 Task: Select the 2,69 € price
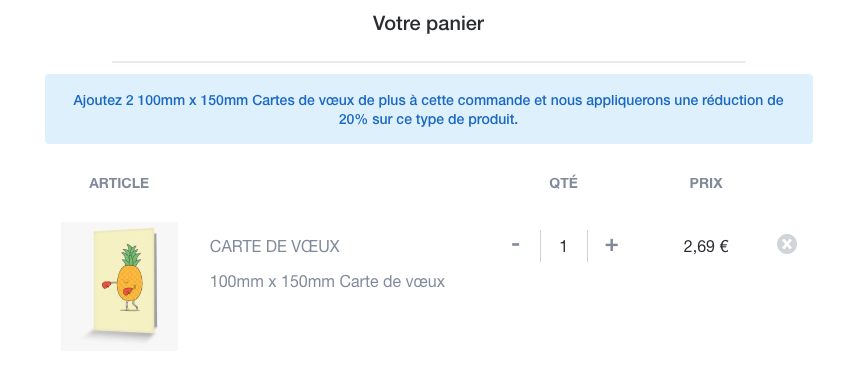pyautogui.click(x=706, y=247)
